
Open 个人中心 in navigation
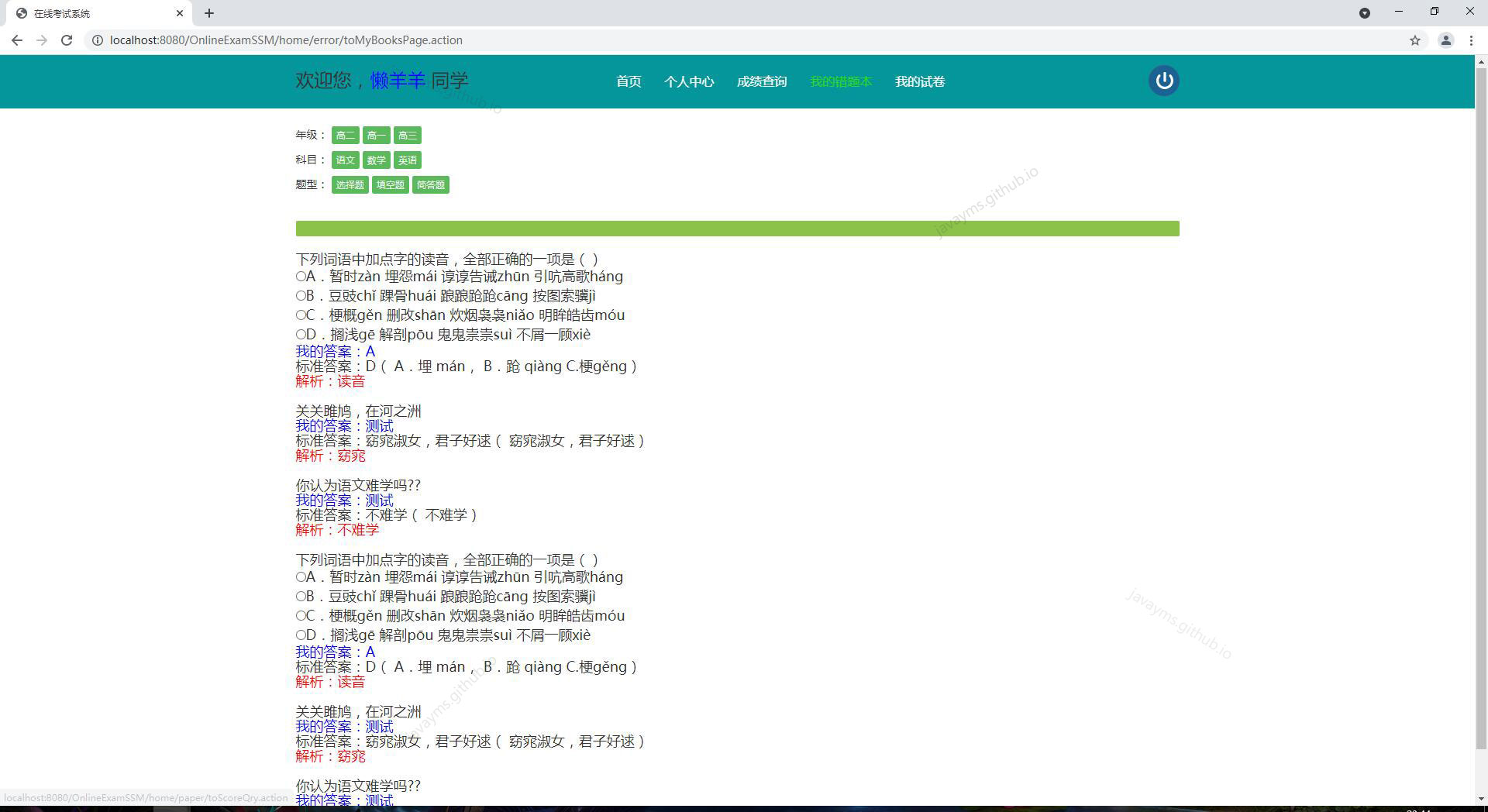[x=689, y=81]
